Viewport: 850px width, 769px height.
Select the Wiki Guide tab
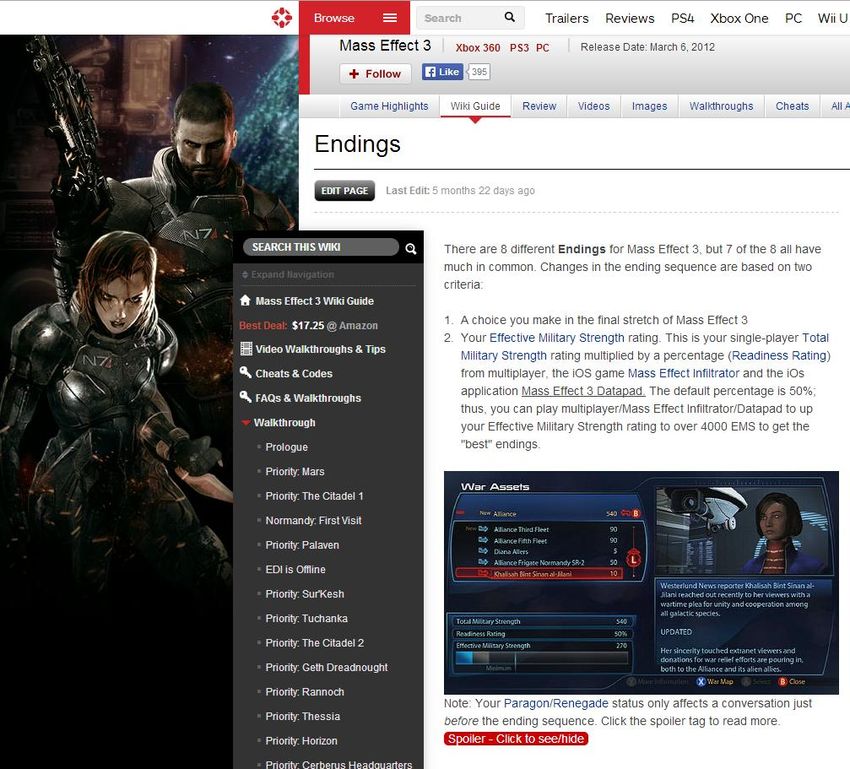coord(475,106)
